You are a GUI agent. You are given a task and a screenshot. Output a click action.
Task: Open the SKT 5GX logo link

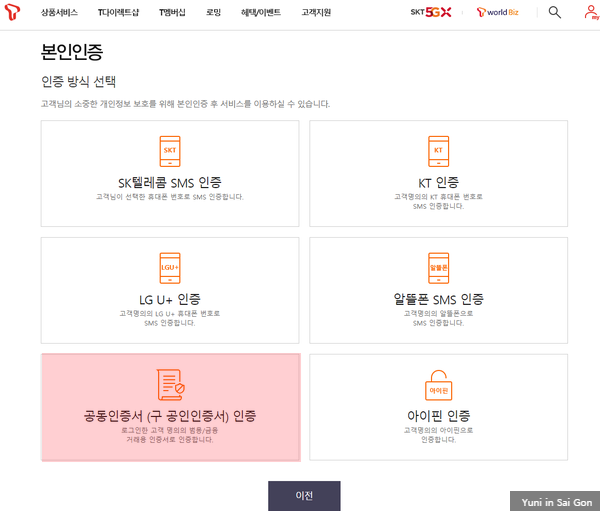(431, 12)
